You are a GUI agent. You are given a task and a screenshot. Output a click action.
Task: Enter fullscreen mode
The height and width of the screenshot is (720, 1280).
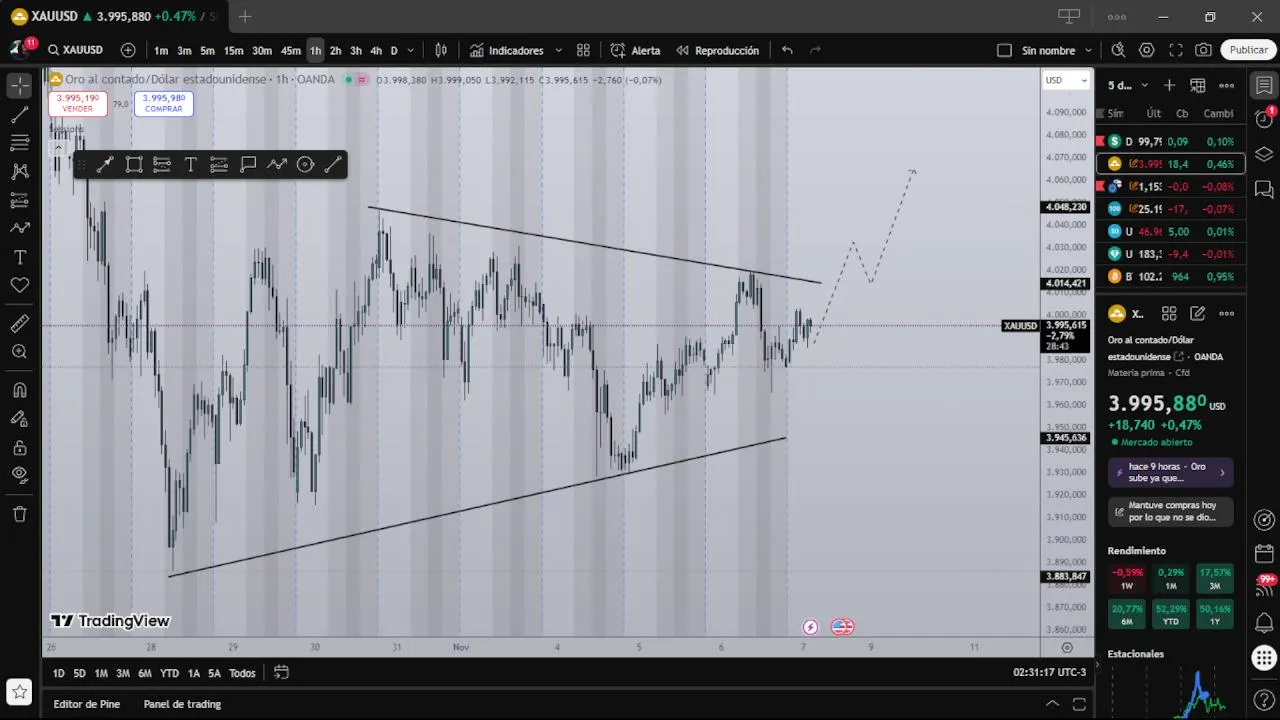(x=1176, y=50)
